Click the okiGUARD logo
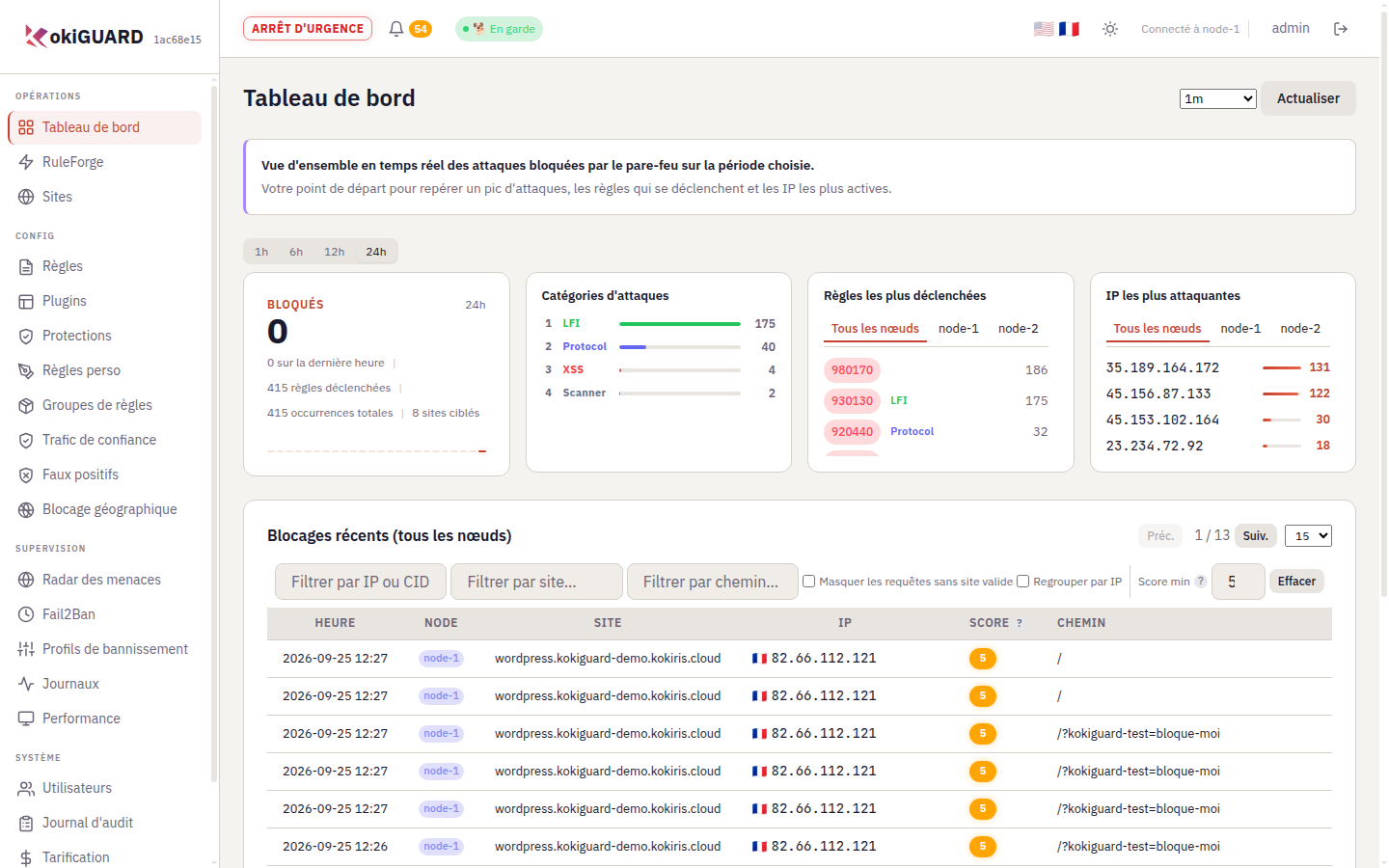The height and width of the screenshot is (868, 1389). (x=84, y=37)
